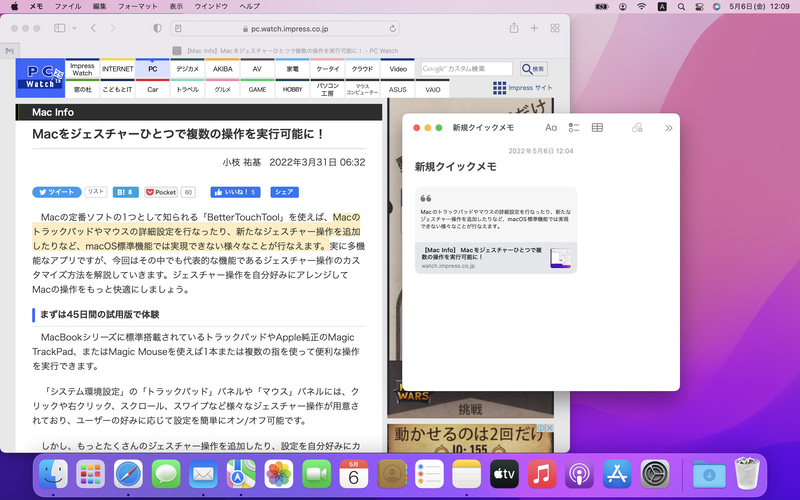The width and height of the screenshot is (800, 500).
Task: Open the Impress サイト link
Action: click(523, 88)
